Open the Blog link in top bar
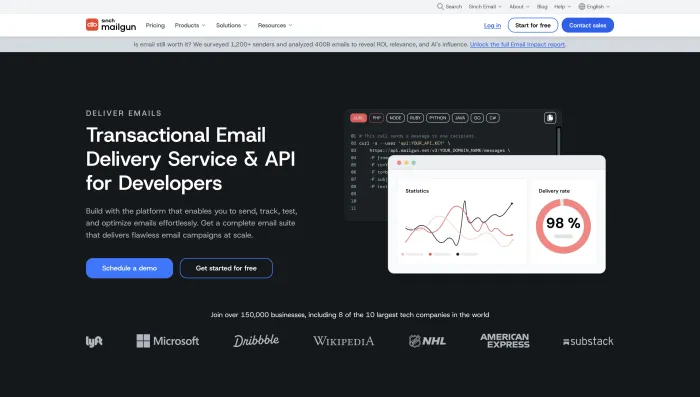This screenshot has width=700, height=397. 542,7
